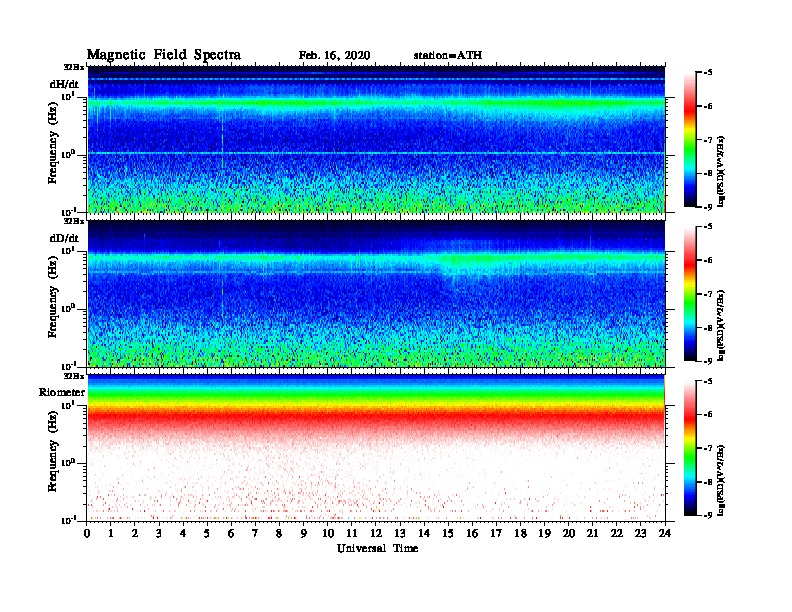Click the hour 5 tick label on time axis

pyautogui.click(x=207, y=533)
